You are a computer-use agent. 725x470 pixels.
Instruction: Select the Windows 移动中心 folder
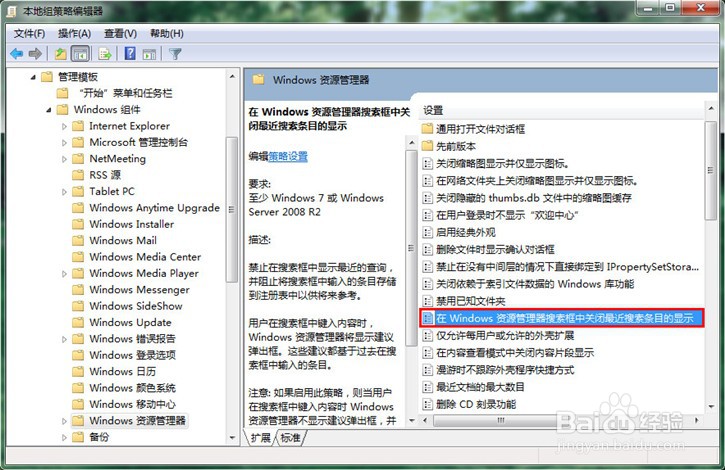(132, 404)
